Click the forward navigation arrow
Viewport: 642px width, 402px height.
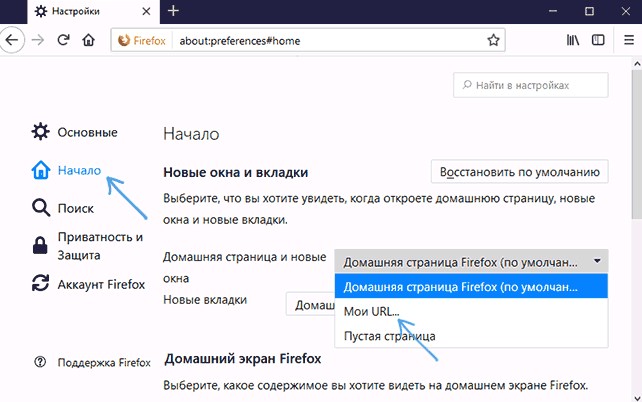point(38,40)
